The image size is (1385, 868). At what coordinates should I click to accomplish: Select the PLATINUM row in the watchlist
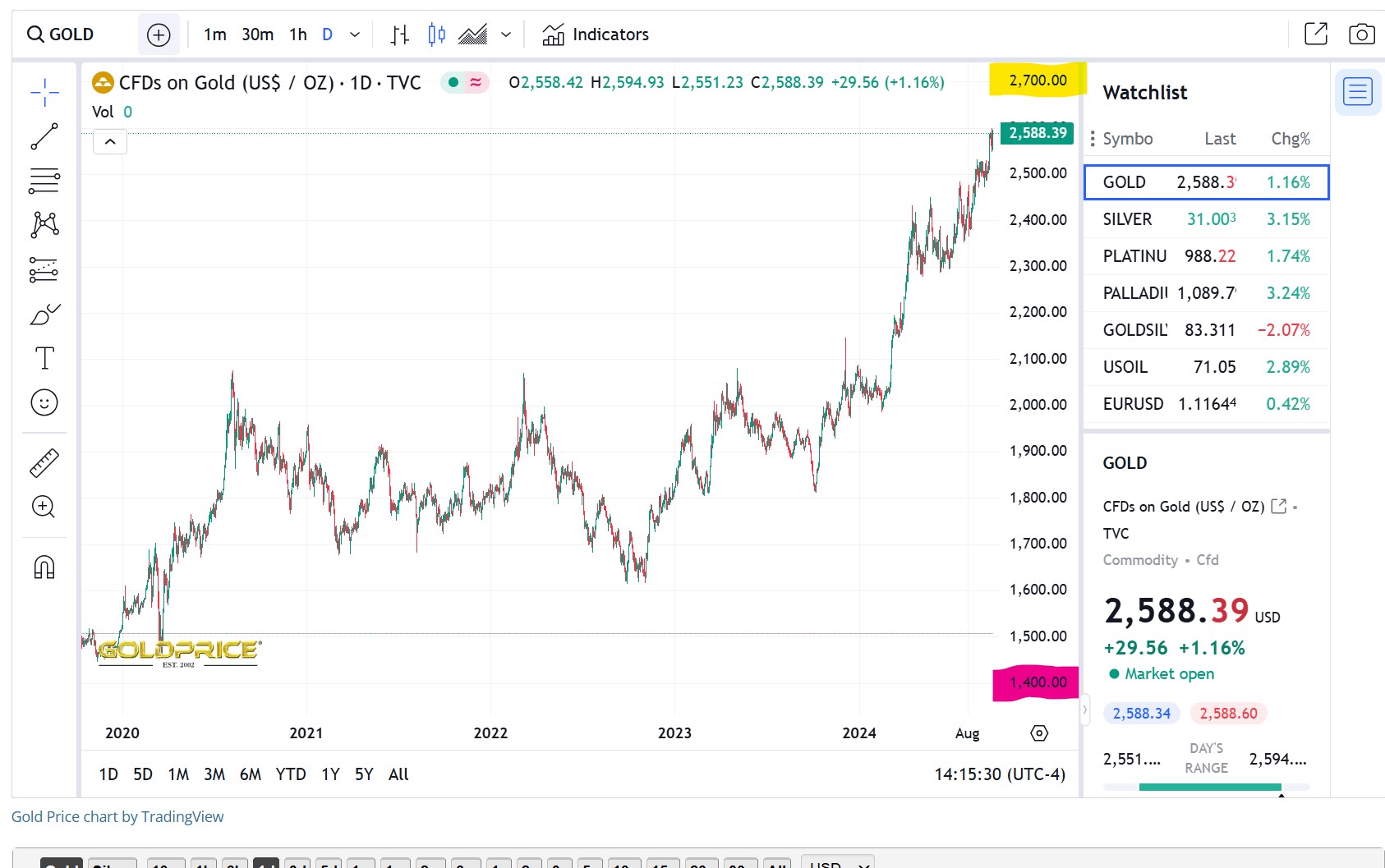click(x=1206, y=256)
